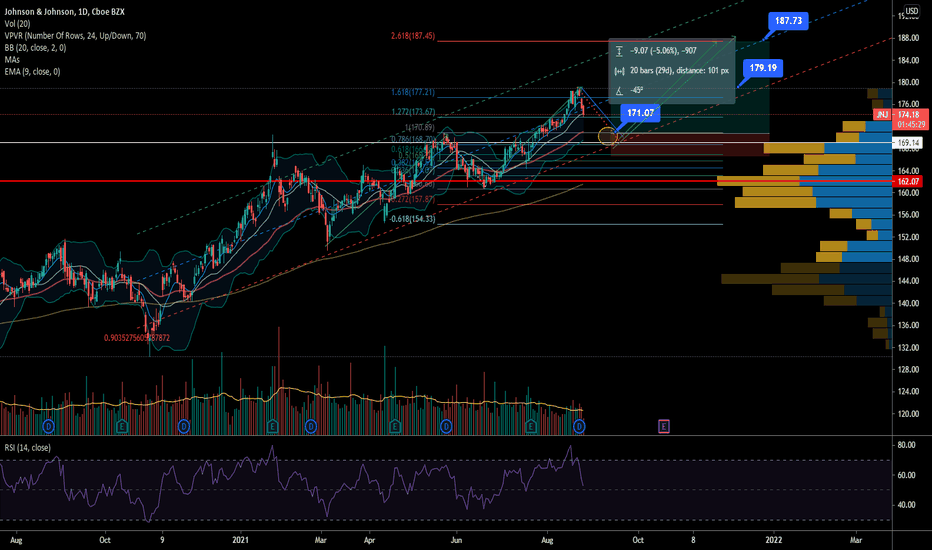Screen dimensions: 932x550
Task: Click the red 0.903527560987872 low label
Action: pos(137,338)
